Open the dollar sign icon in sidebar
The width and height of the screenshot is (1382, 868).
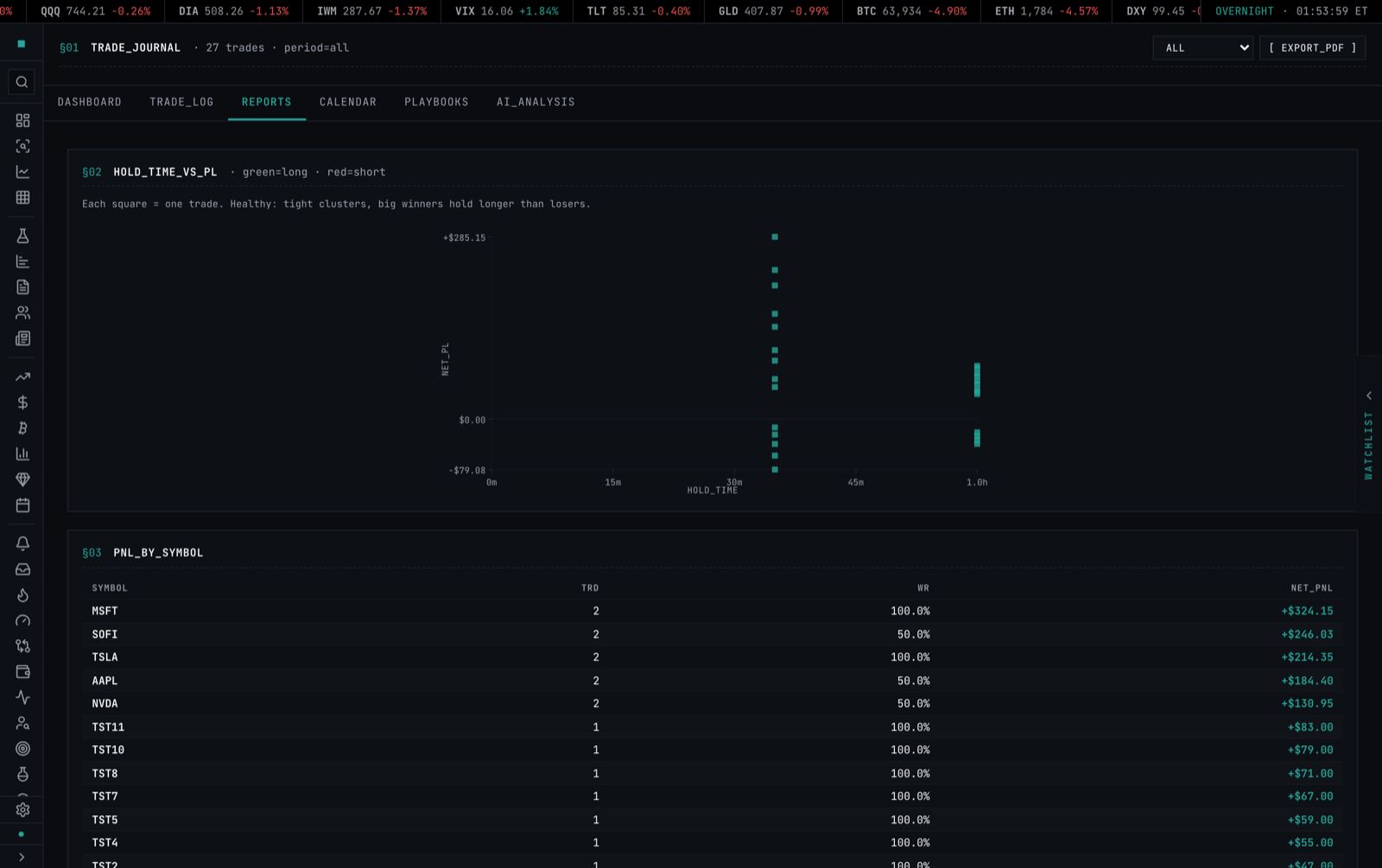(22, 402)
